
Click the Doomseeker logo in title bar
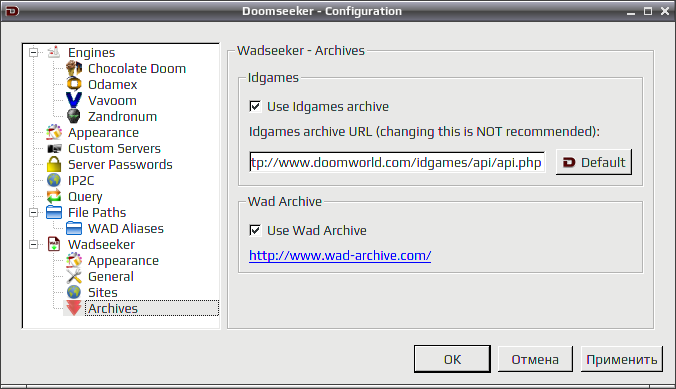pos(12,11)
